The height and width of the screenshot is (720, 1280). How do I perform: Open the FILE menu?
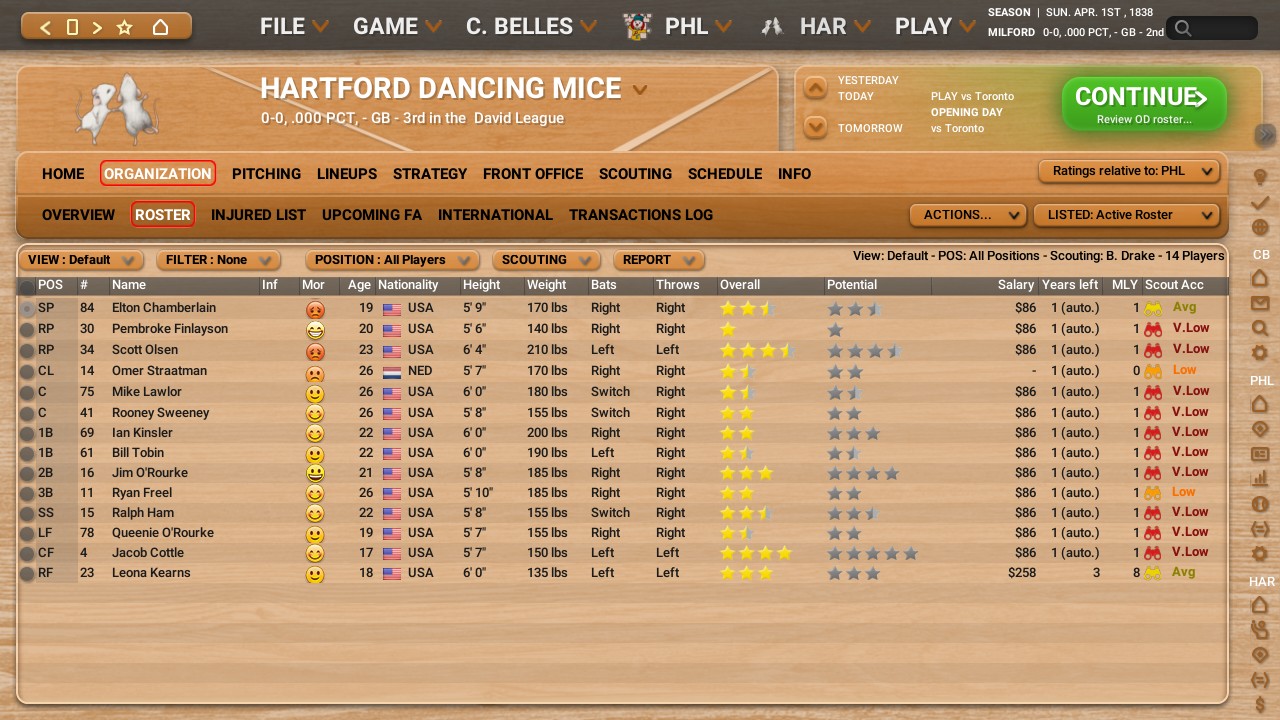(294, 27)
